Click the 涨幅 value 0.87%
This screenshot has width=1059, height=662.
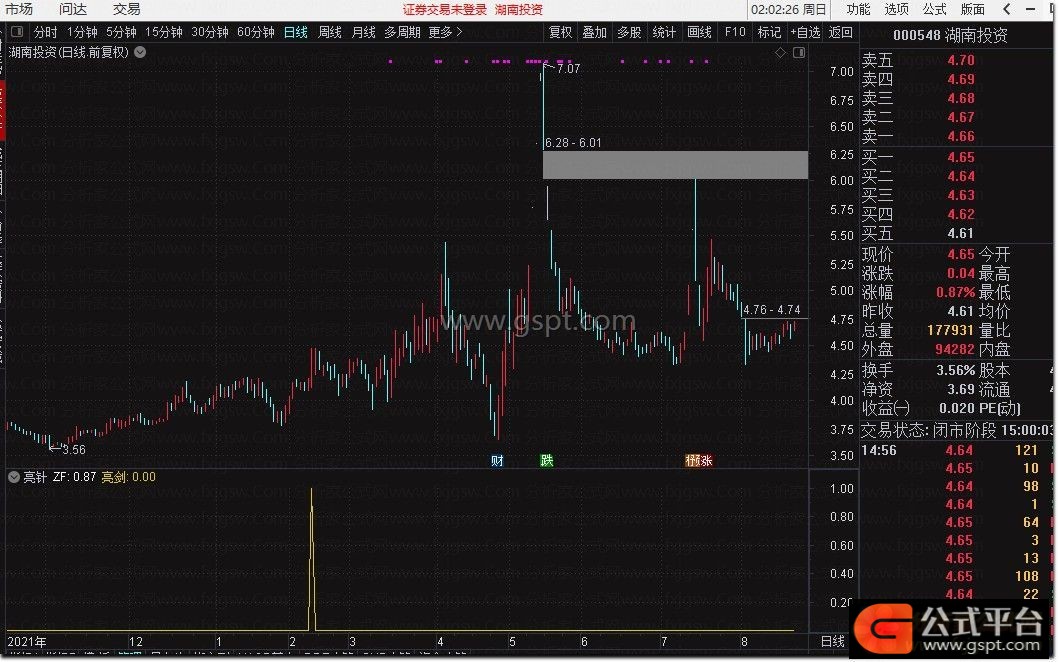click(x=955, y=292)
